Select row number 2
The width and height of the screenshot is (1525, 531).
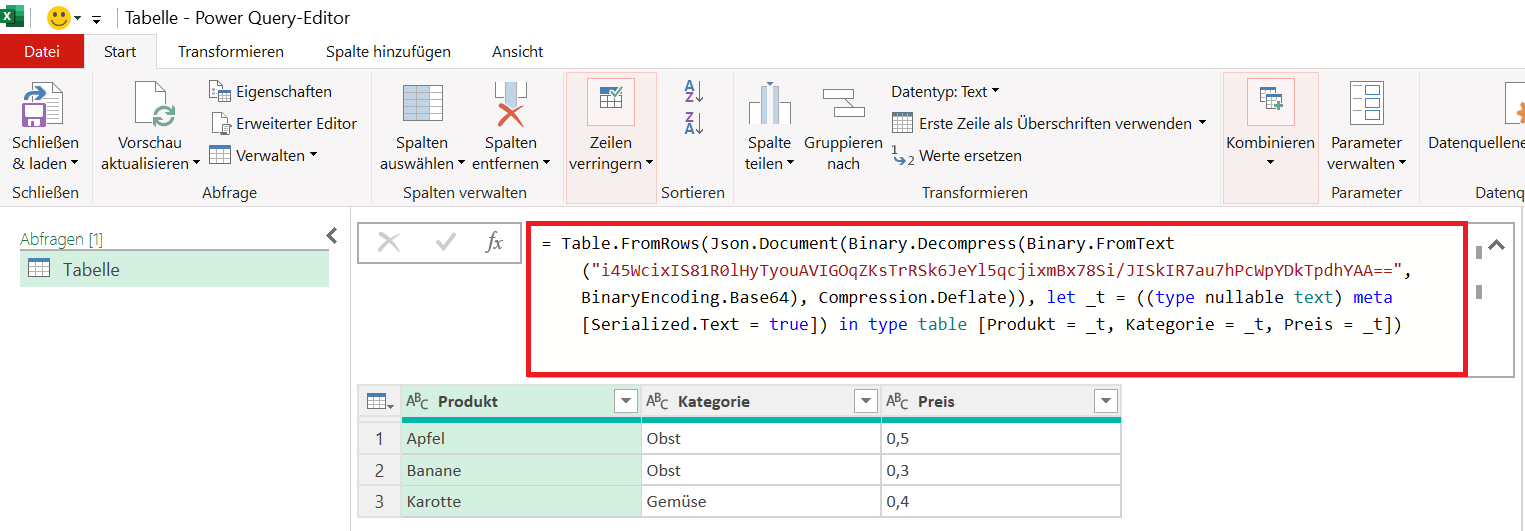click(379, 470)
